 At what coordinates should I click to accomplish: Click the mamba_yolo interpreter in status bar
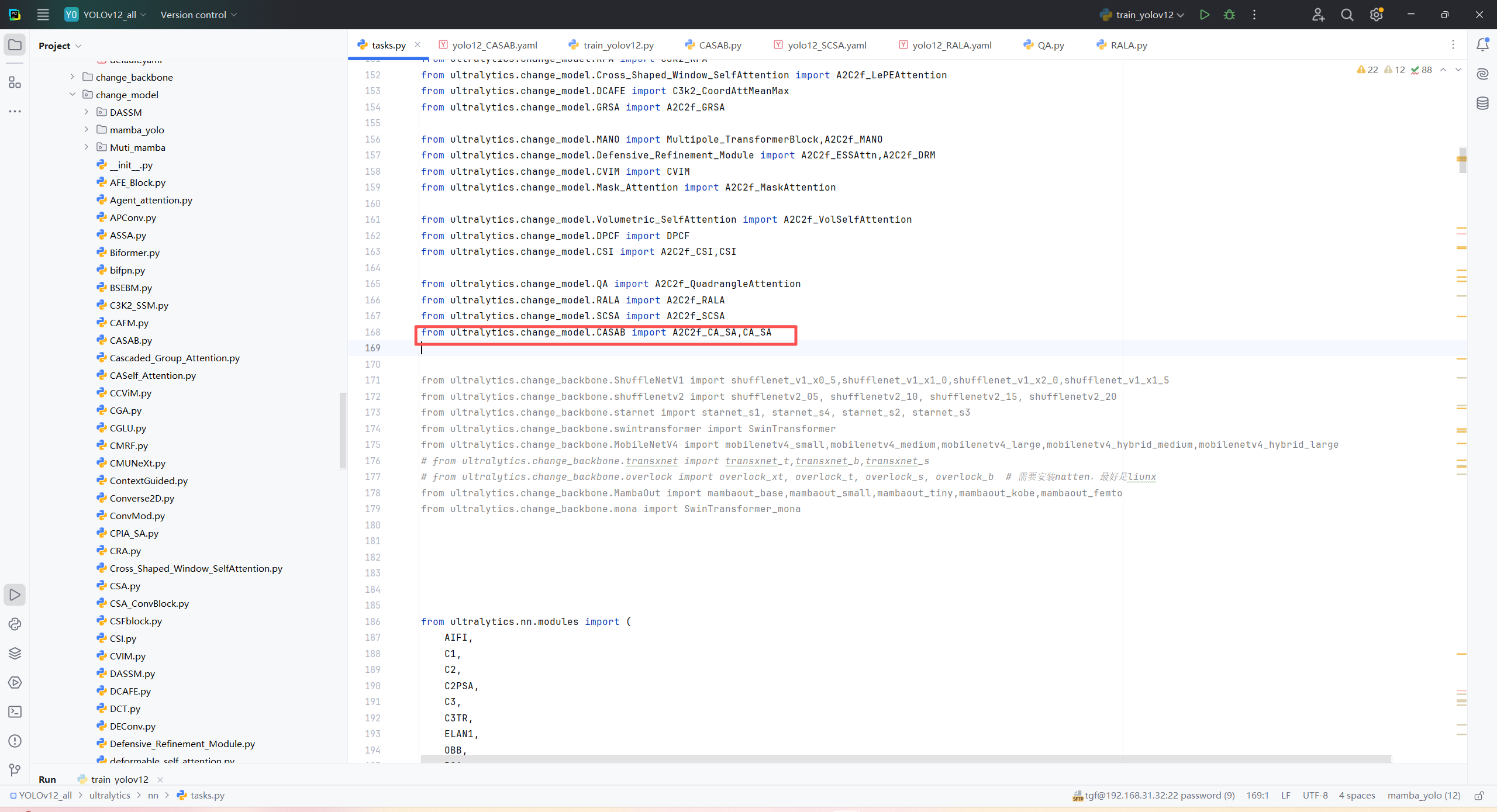pyautogui.click(x=1423, y=795)
